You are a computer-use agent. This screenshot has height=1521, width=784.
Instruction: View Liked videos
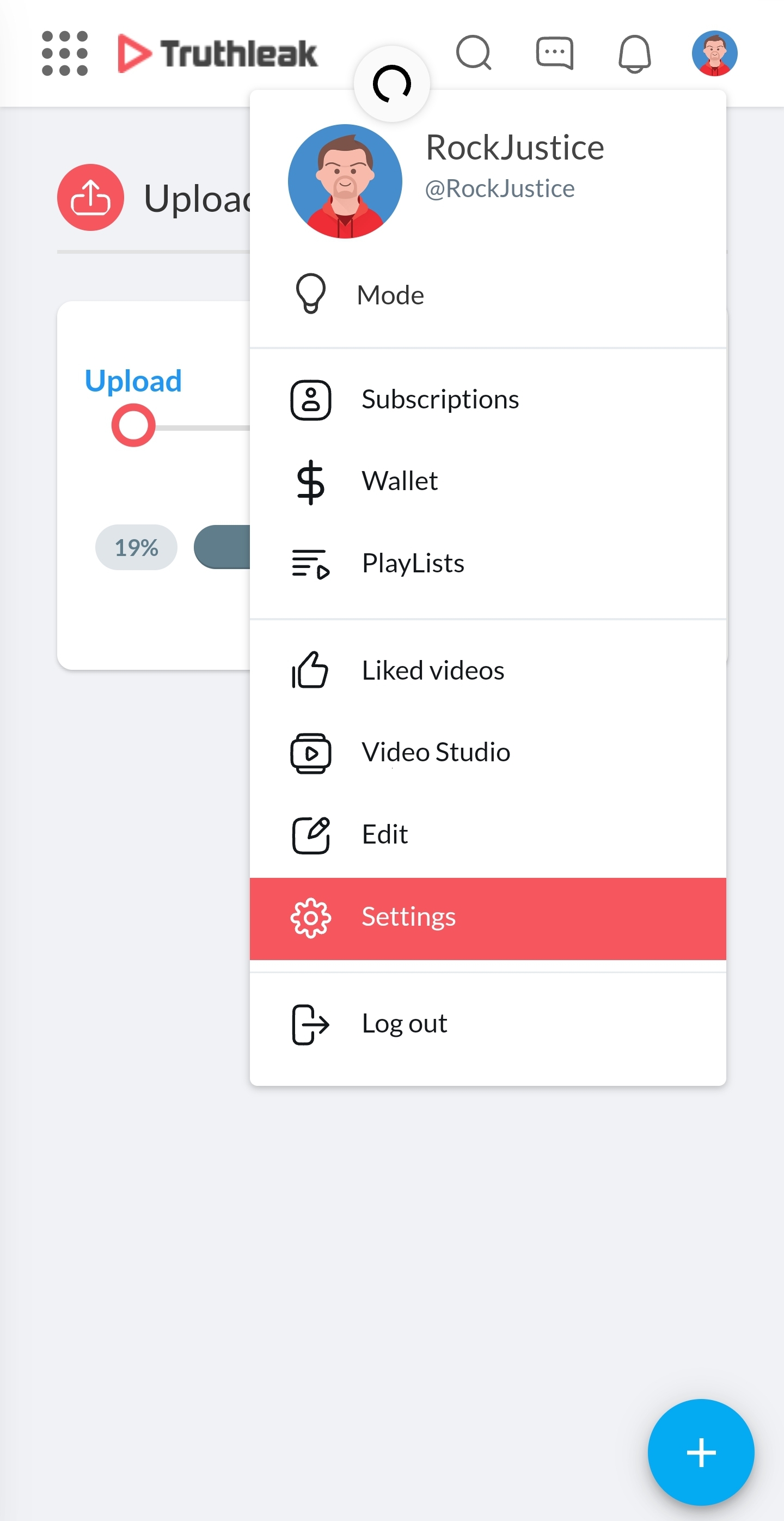(x=433, y=671)
